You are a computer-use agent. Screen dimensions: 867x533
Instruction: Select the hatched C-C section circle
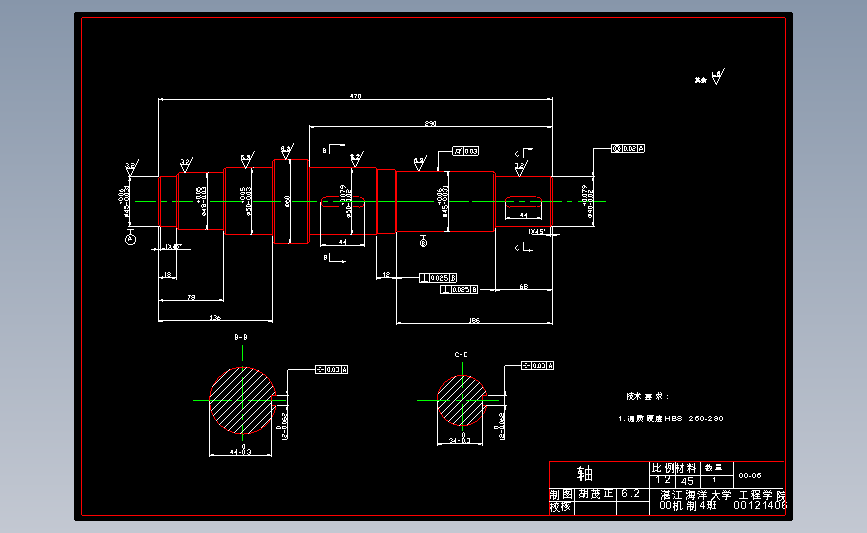[461, 400]
